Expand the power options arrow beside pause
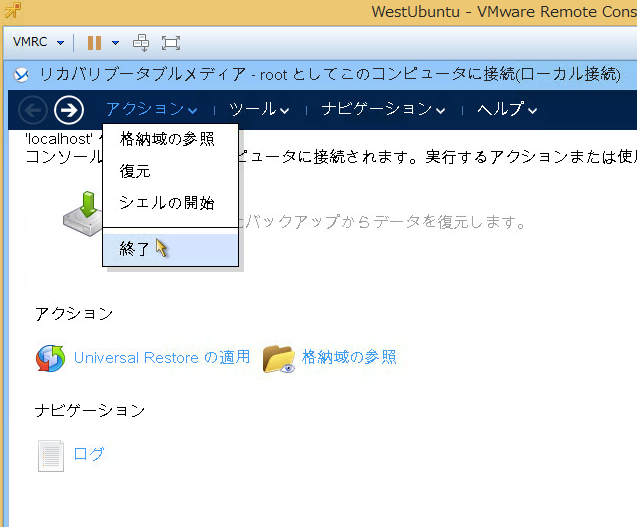 coord(115,43)
